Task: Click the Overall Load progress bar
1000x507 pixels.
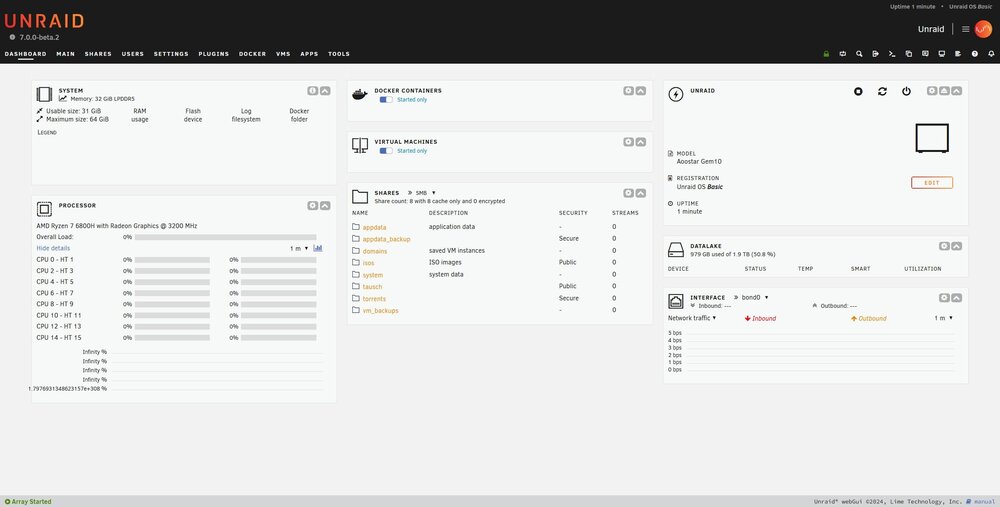Action: tap(225, 237)
